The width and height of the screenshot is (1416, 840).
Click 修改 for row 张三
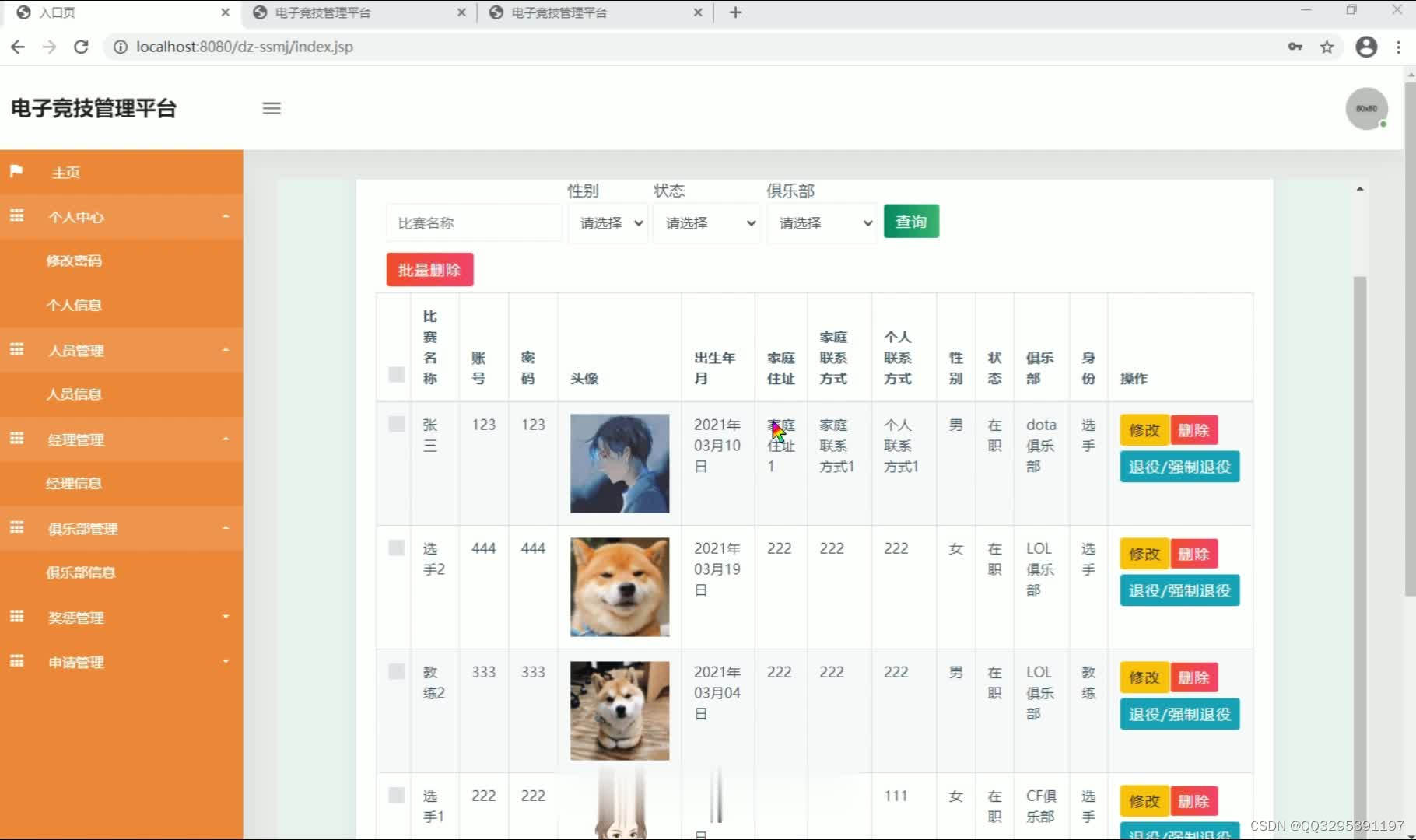click(1144, 430)
